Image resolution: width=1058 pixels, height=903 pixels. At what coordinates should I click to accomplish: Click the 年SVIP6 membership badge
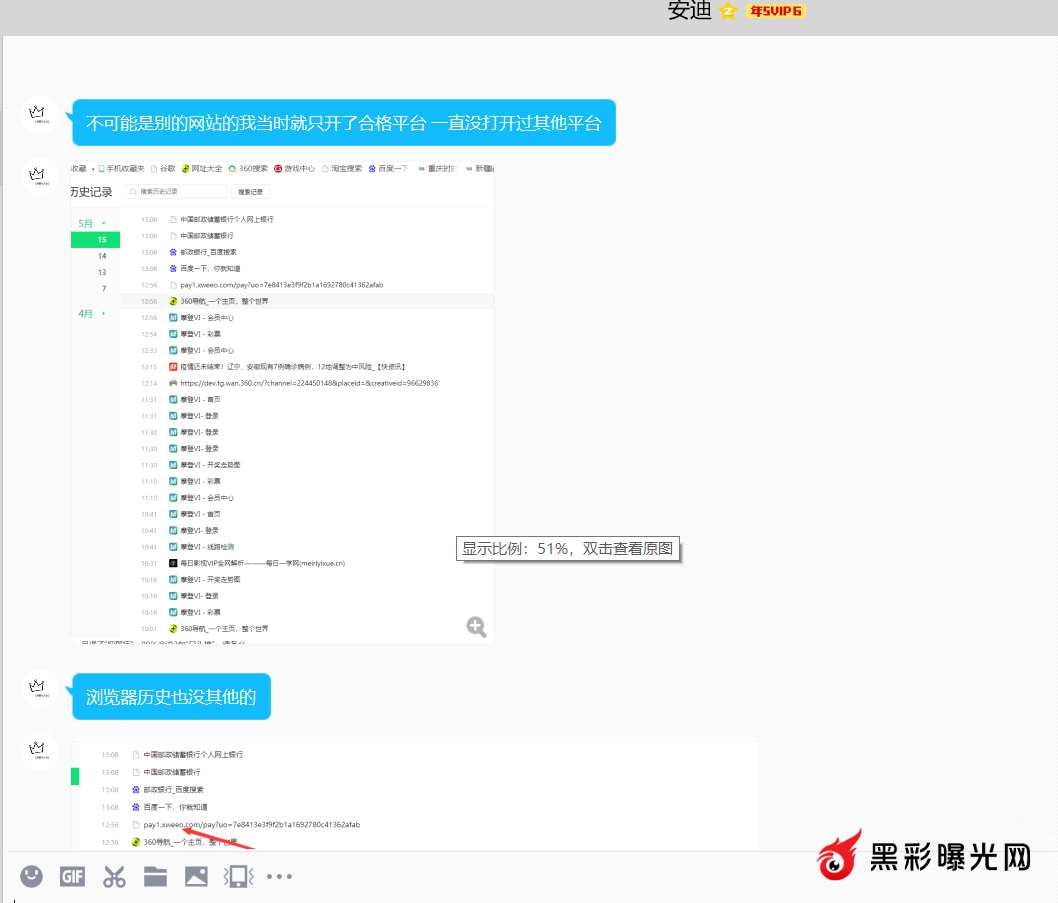(775, 11)
